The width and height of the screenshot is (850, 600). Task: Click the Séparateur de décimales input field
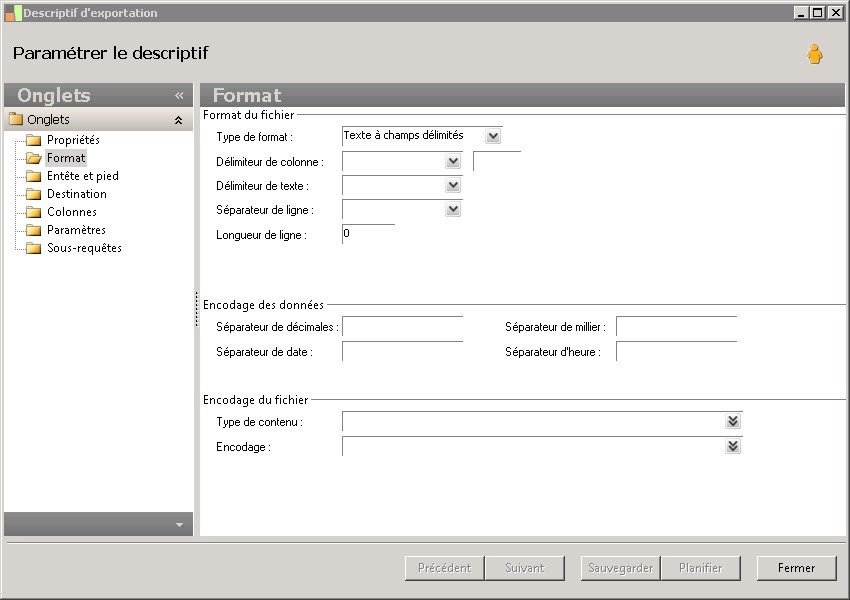click(402, 328)
